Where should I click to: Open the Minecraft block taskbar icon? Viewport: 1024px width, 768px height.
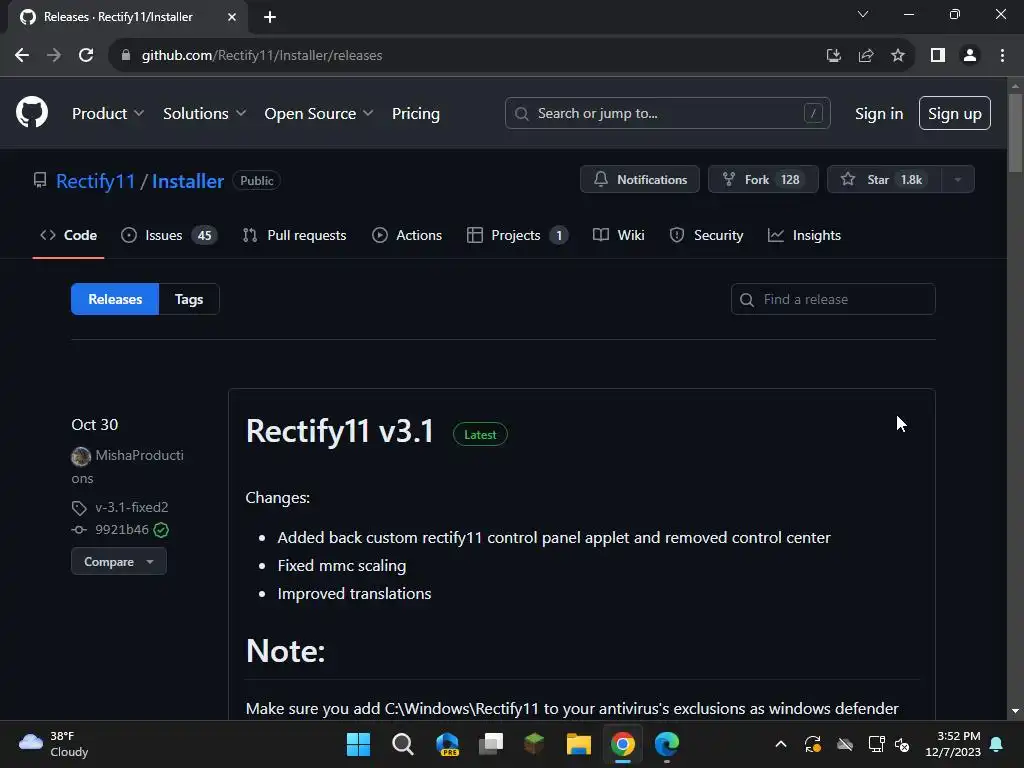coord(534,744)
